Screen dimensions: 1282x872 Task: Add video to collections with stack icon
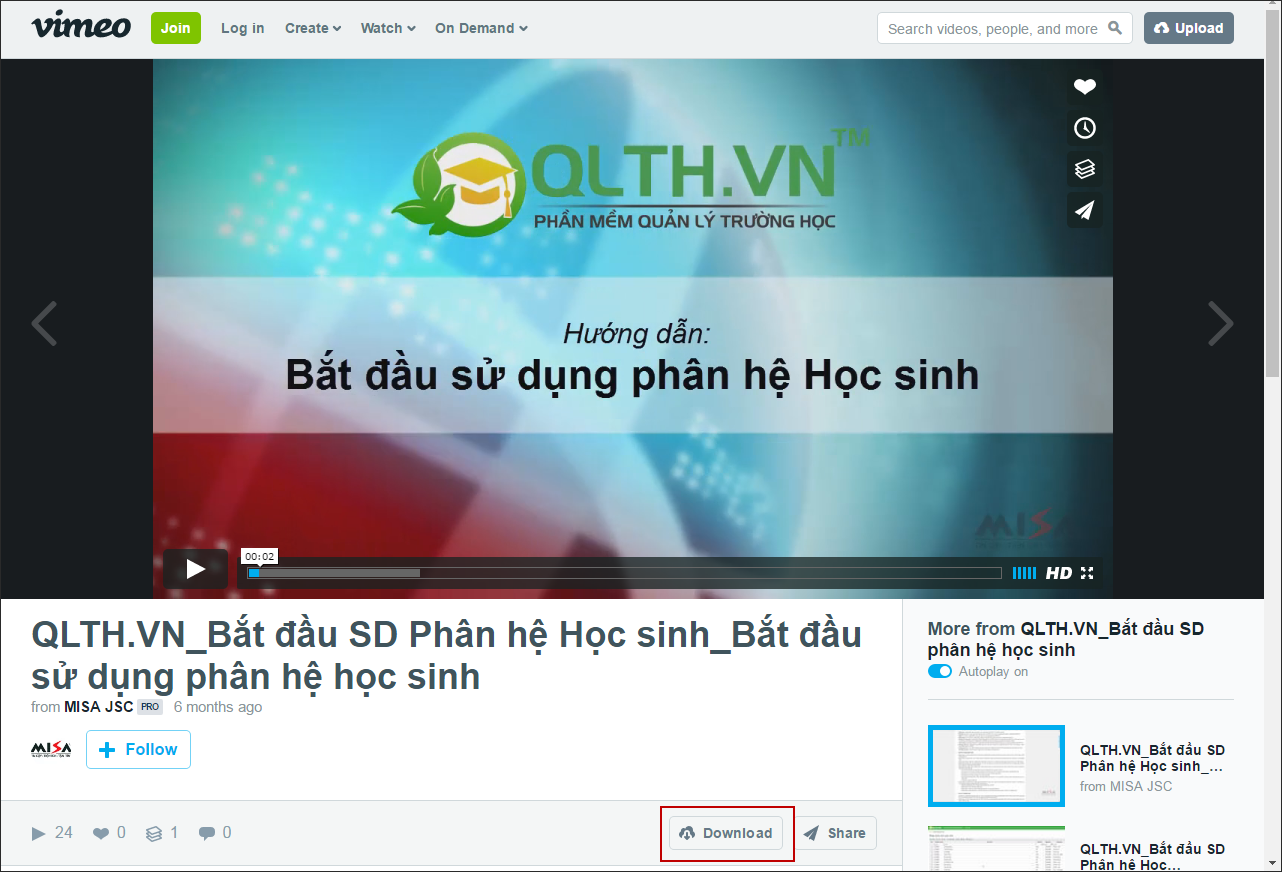point(1085,169)
